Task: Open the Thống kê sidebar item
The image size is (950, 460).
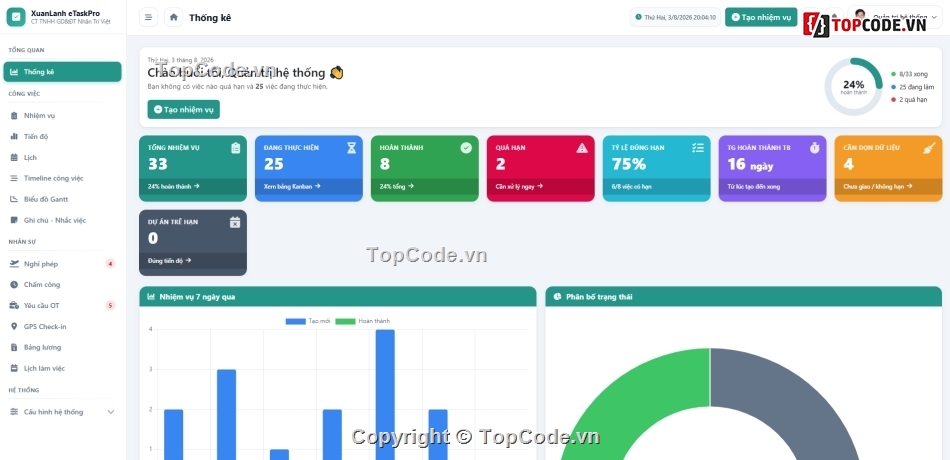Action: (62, 72)
